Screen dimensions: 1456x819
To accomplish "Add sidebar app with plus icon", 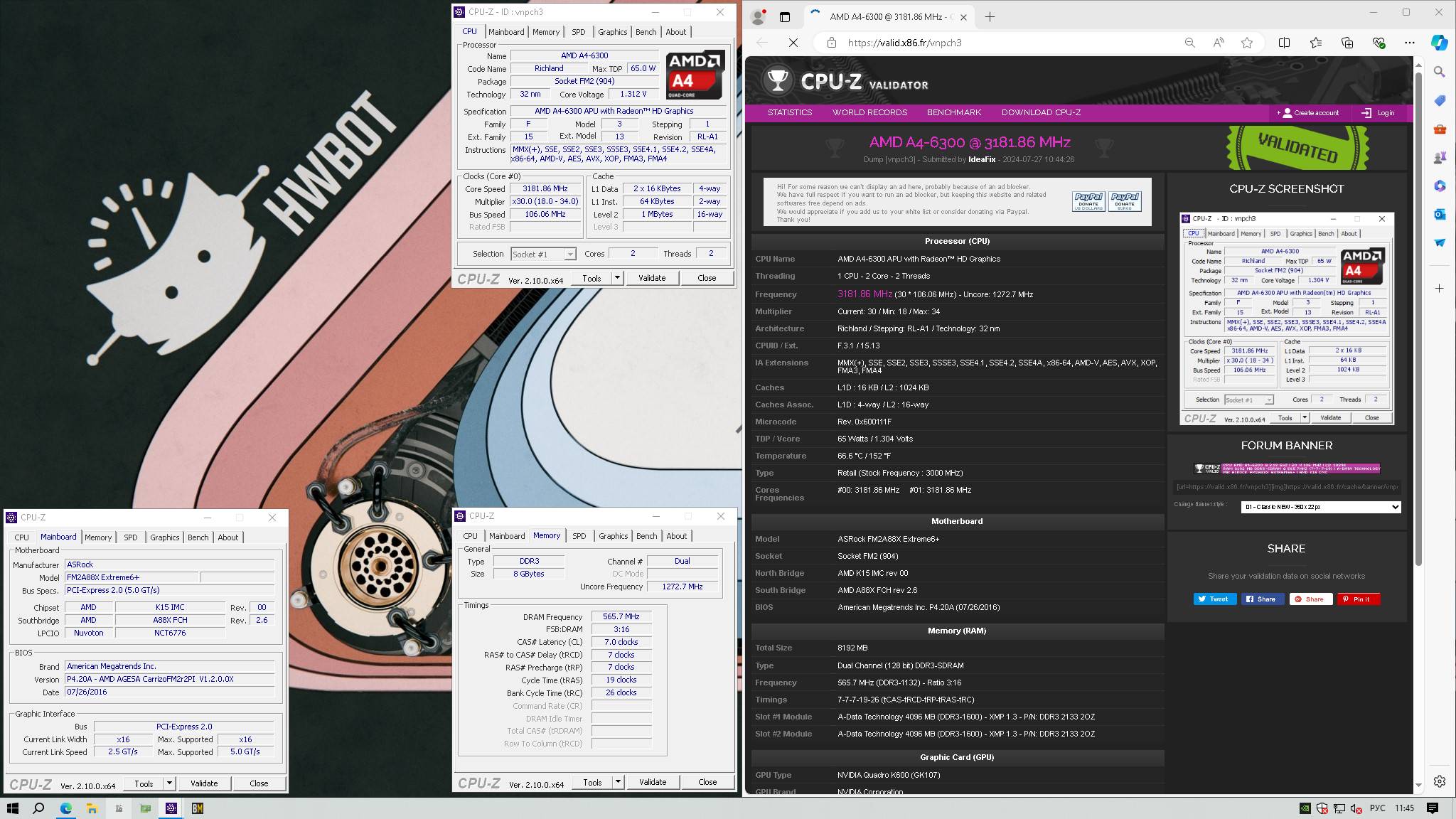I will point(1439,288).
